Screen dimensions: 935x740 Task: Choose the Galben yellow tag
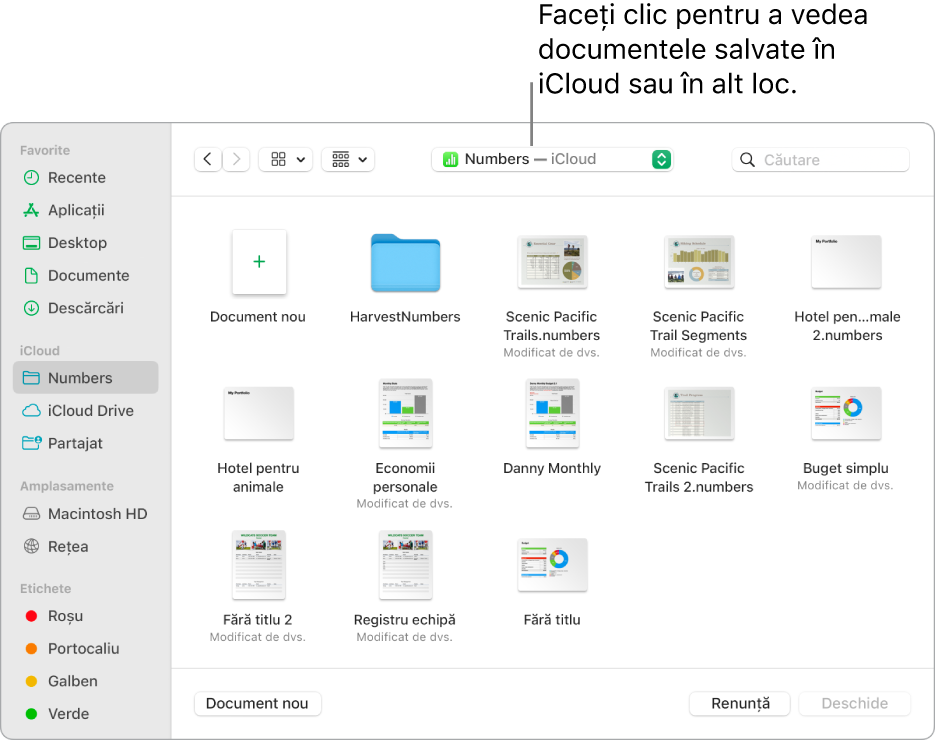(86, 681)
